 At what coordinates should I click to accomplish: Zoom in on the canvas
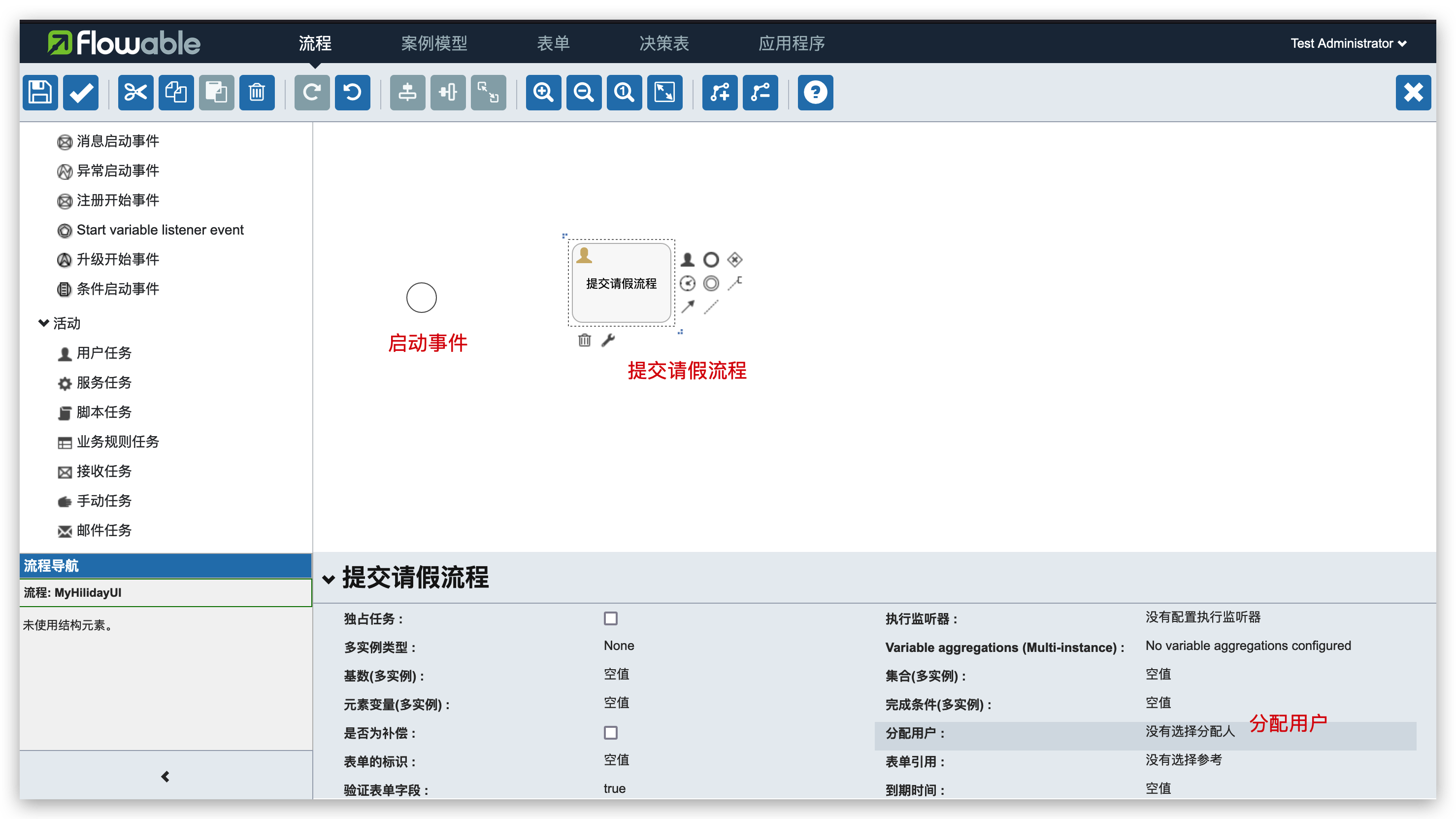coord(543,92)
